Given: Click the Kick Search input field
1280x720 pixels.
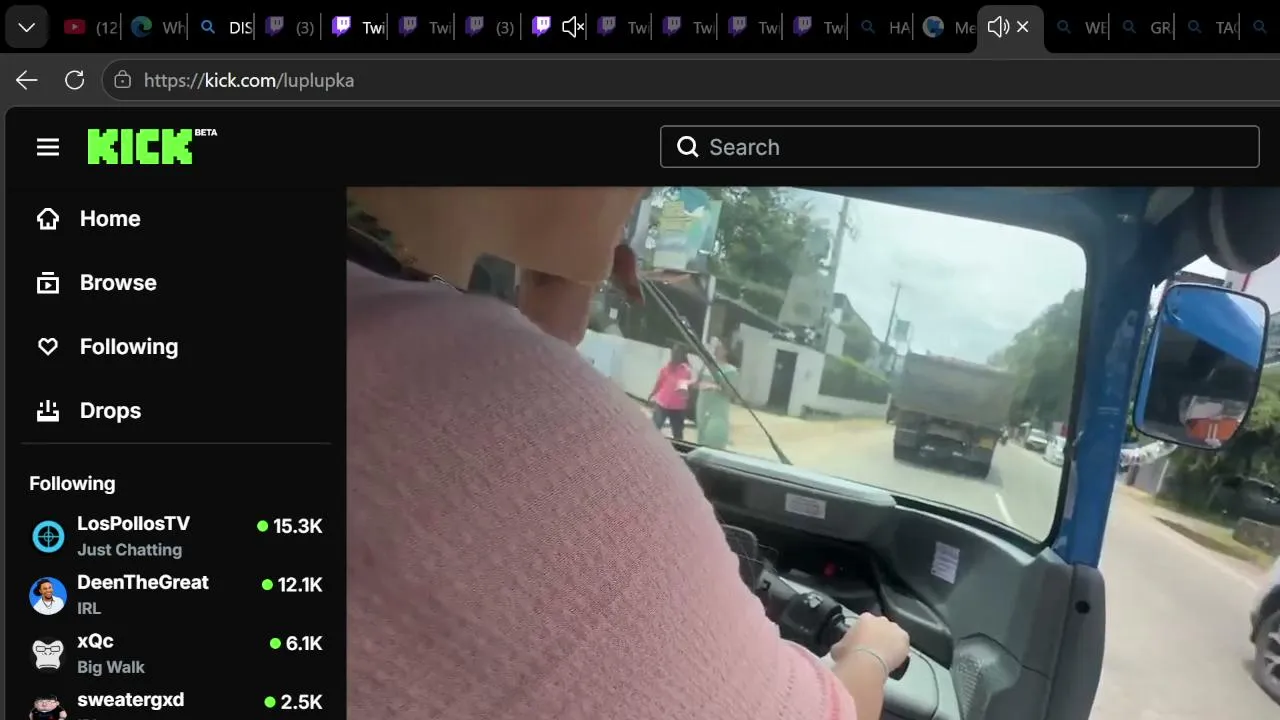Looking at the screenshot, I should coord(959,147).
